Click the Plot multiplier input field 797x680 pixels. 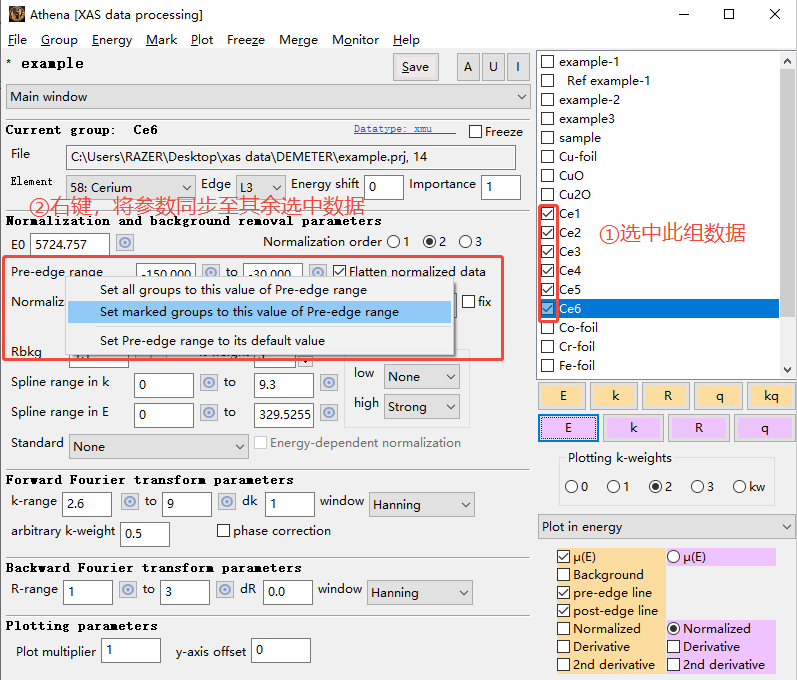click(x=131, y=651)
